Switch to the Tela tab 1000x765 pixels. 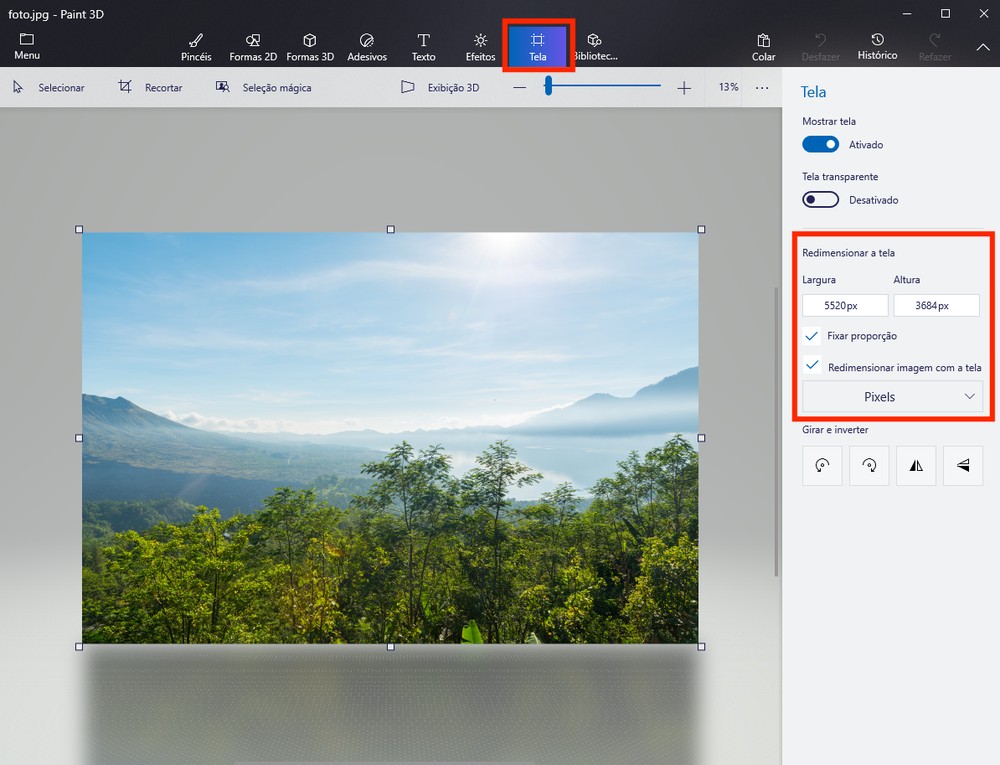tap(538, 45)
